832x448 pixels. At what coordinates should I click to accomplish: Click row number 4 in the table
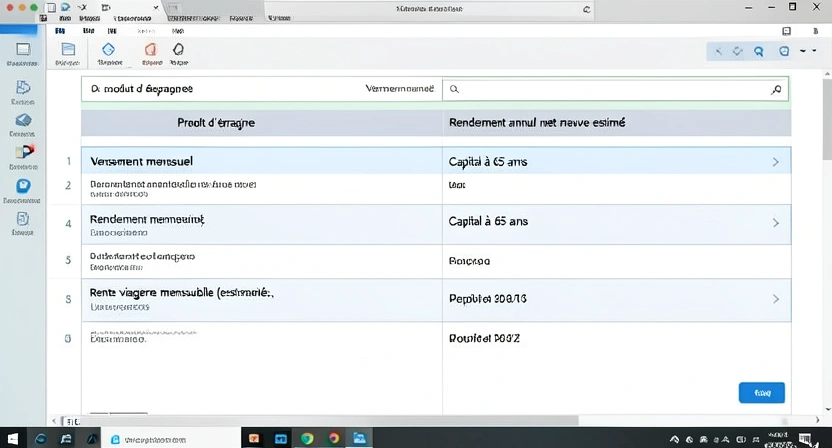click(68, 224)
